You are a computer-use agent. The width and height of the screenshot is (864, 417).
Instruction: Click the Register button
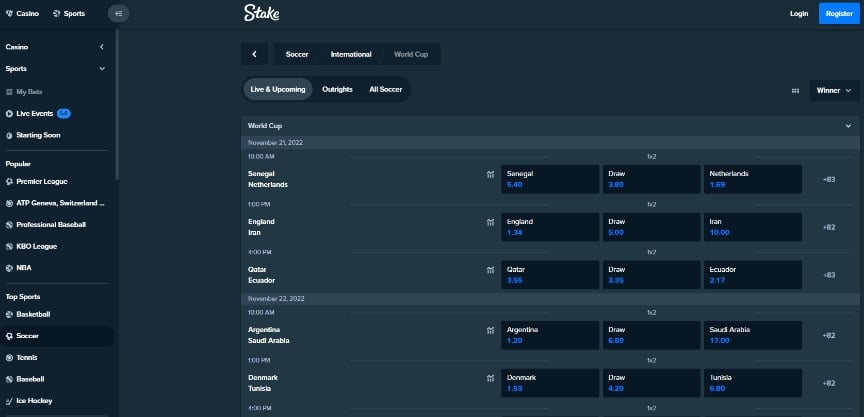tap(839, 14)
